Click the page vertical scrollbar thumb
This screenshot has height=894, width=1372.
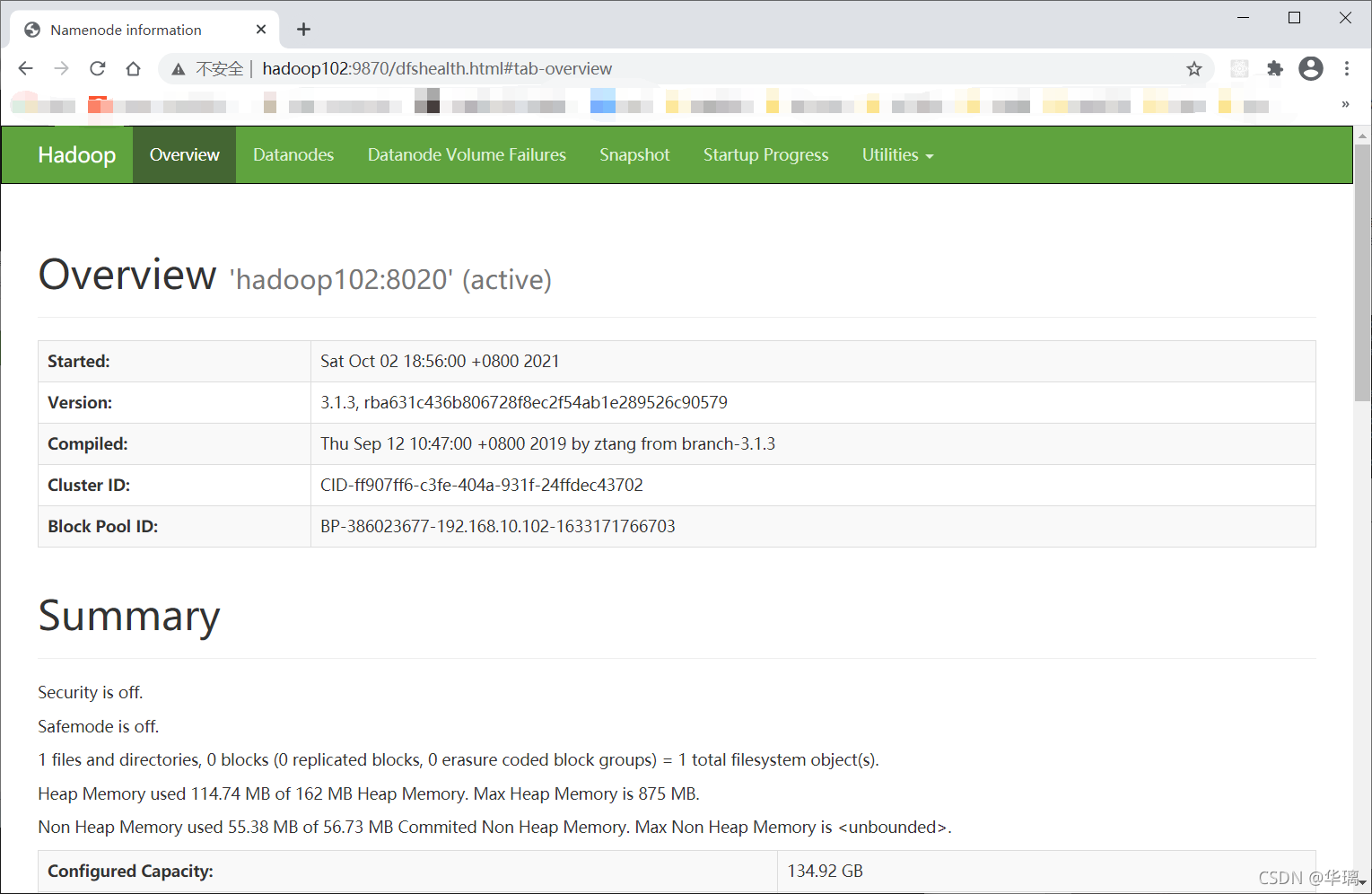[x=1363, y=274]
